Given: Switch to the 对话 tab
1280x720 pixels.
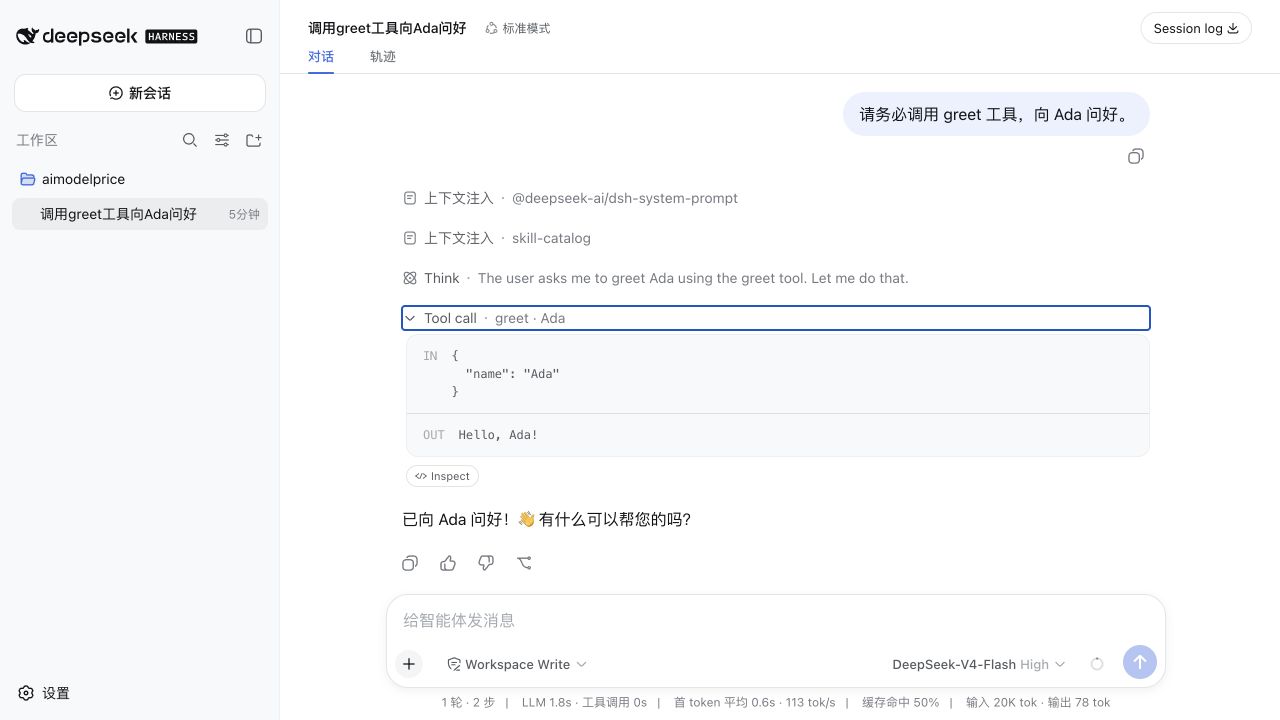Looking at the screenshot, I should click(321, 57).
